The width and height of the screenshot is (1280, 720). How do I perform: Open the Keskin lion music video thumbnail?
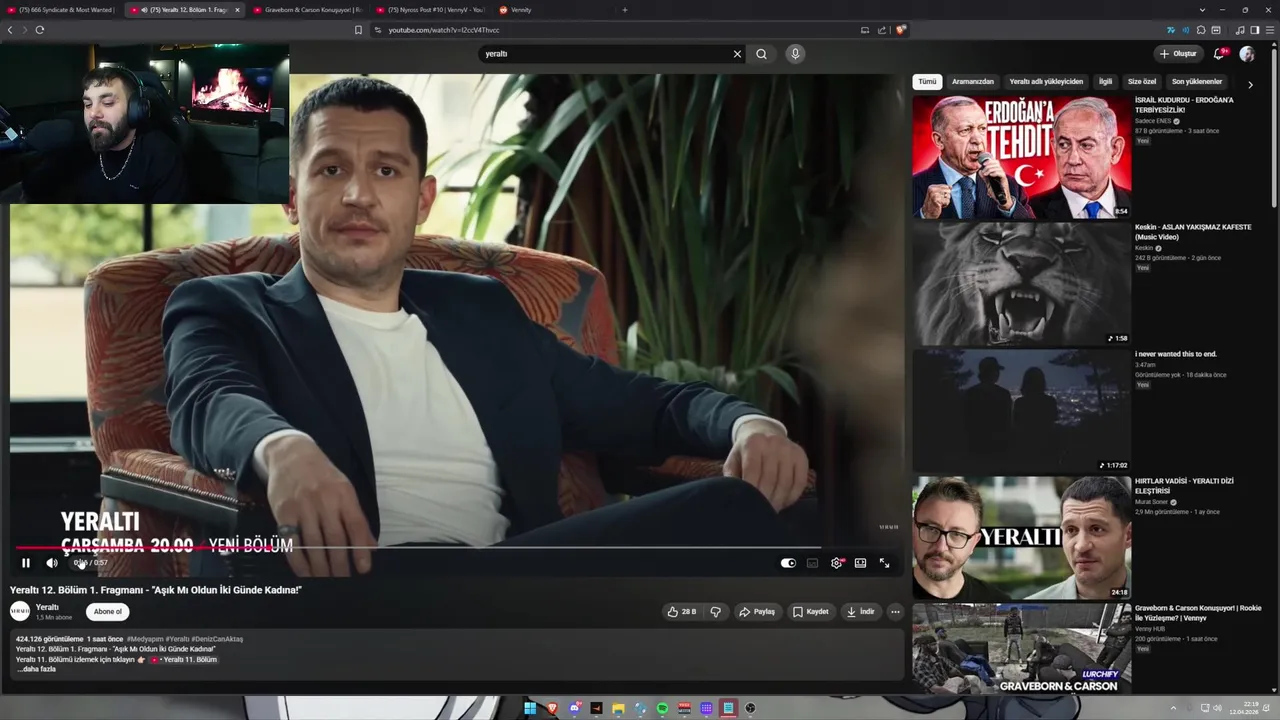pyautogui.click(x=1021, y=284)
